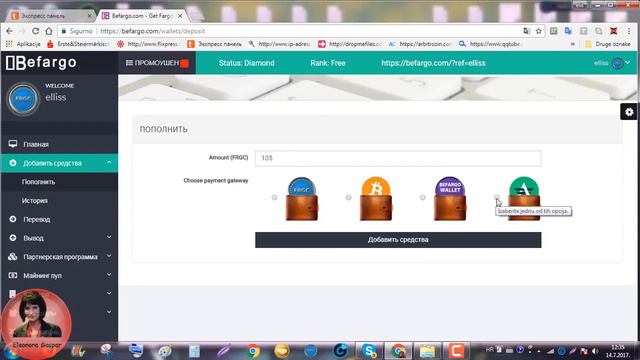
Task: Click the address bar URL
Action: [x=152, y=31]
